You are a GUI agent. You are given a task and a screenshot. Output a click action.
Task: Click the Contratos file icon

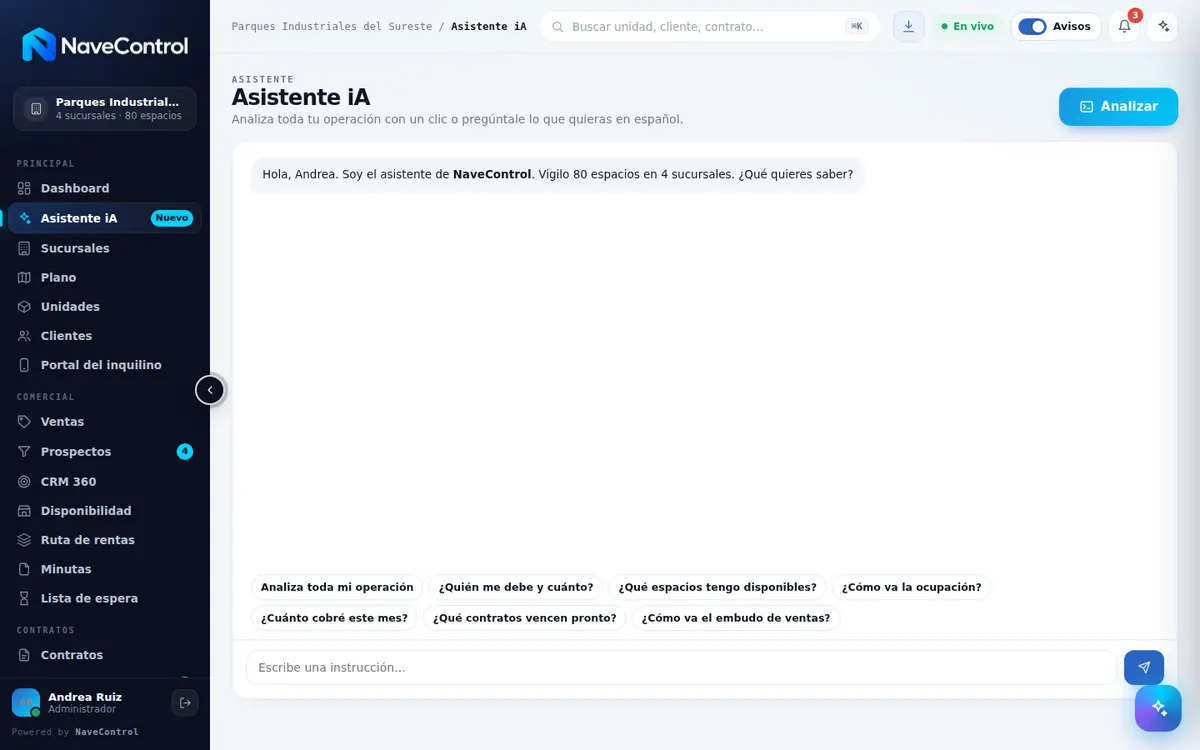[25, 655]
